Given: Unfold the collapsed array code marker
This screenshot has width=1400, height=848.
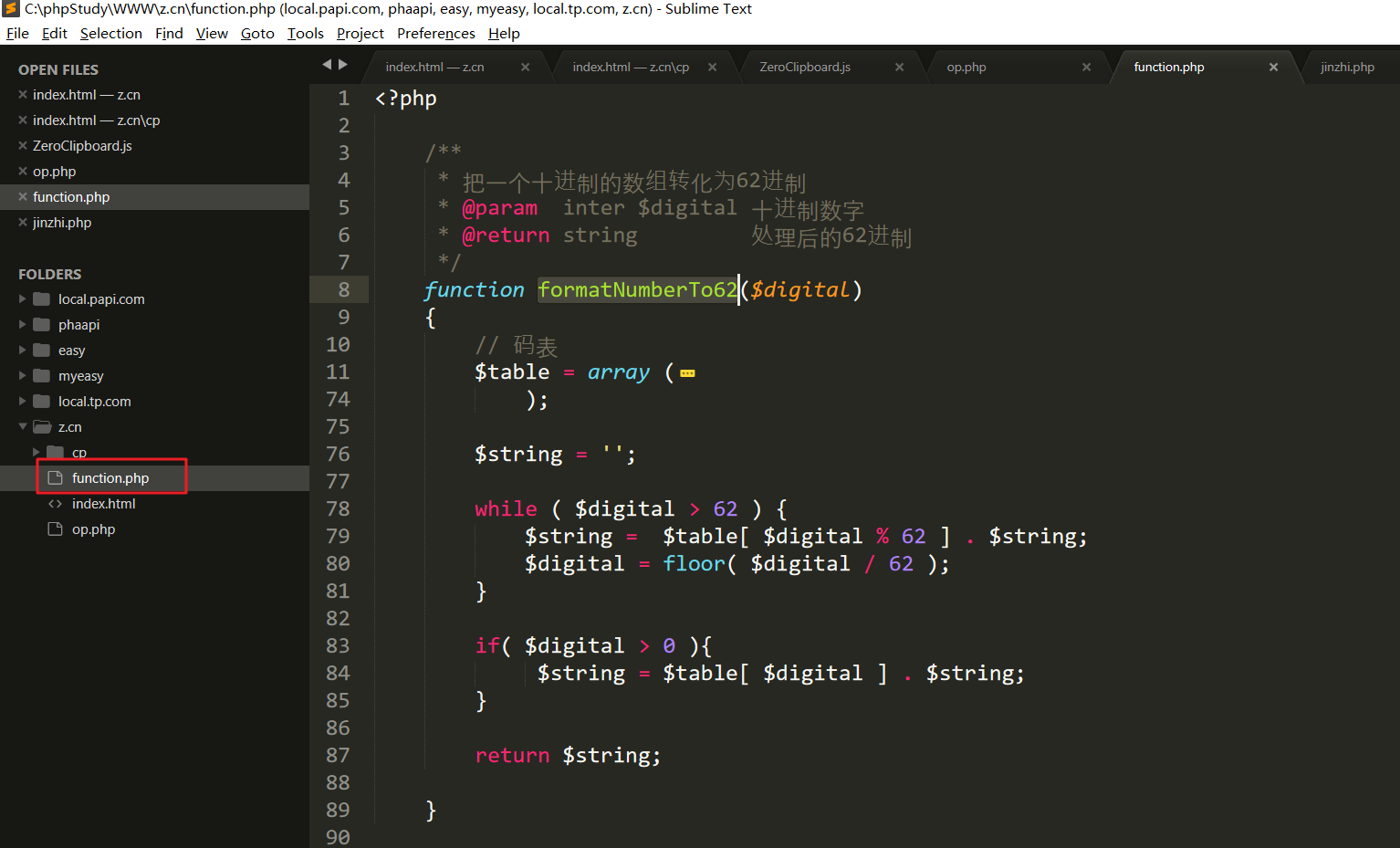Looking at the screenshot, I should point(687,372).
